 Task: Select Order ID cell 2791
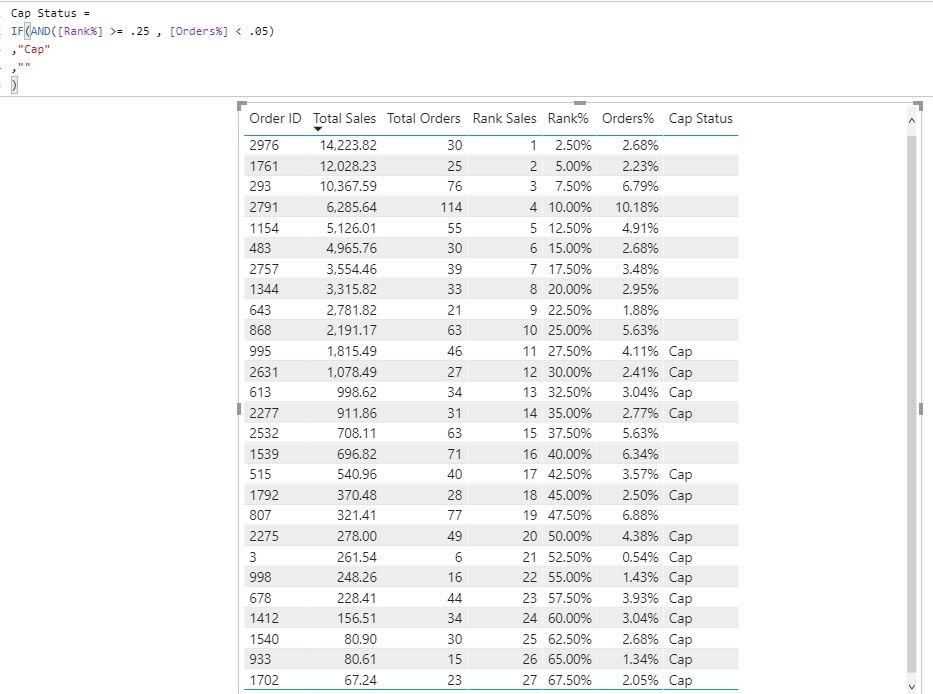tap(264, 207)
